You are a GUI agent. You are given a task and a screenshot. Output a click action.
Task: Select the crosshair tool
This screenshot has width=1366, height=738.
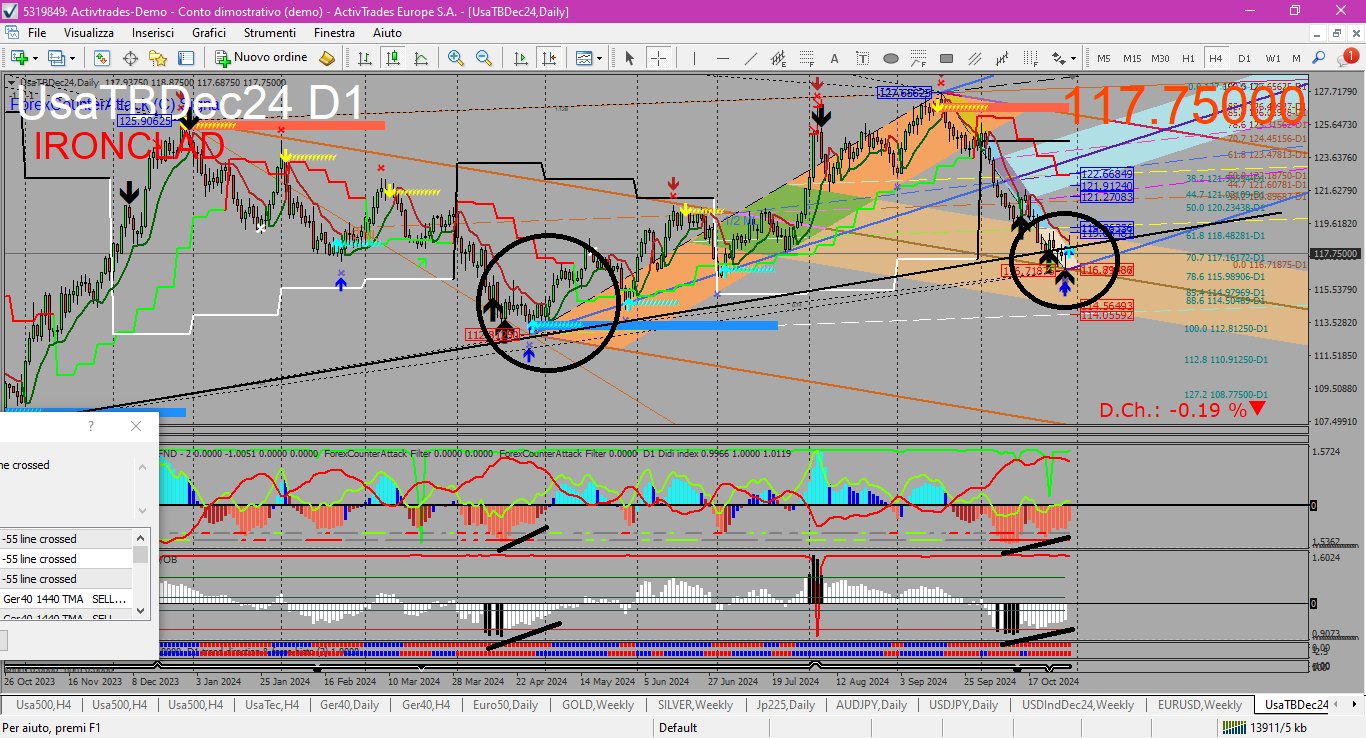658,58
